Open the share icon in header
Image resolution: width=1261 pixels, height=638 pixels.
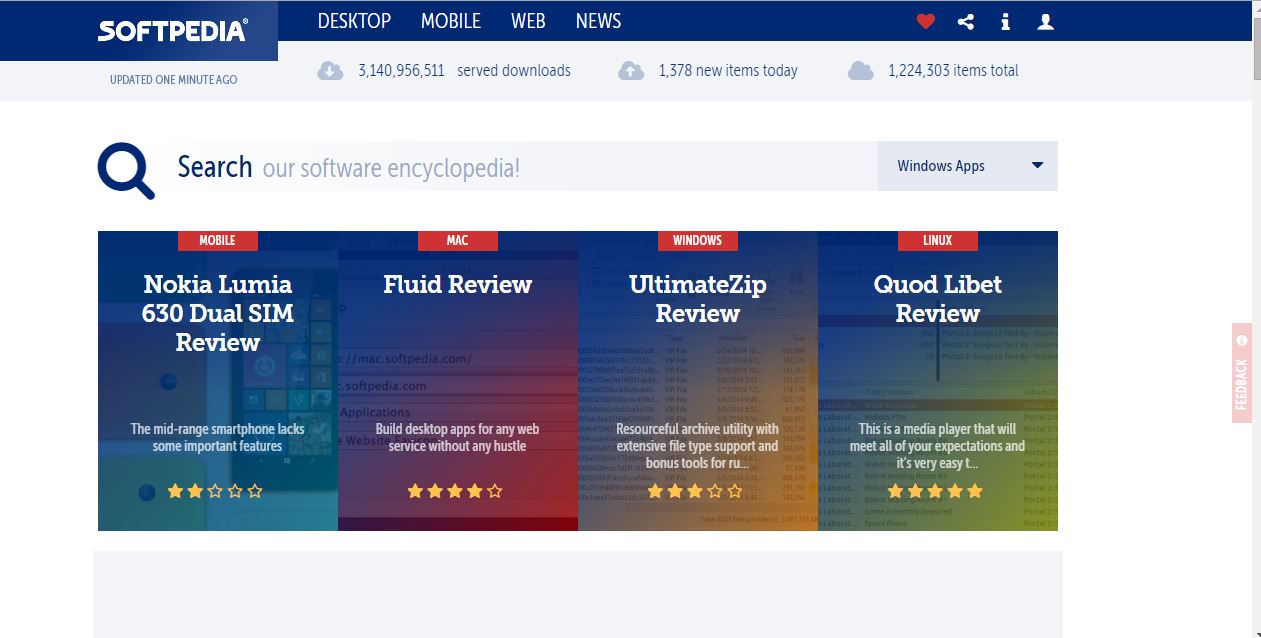(966, 21)
